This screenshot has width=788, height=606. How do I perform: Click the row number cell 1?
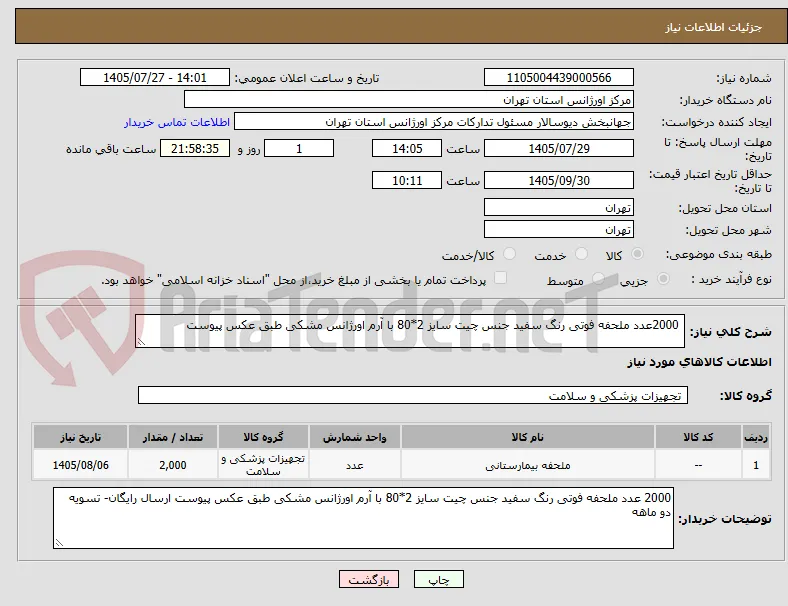click(755, 465)
